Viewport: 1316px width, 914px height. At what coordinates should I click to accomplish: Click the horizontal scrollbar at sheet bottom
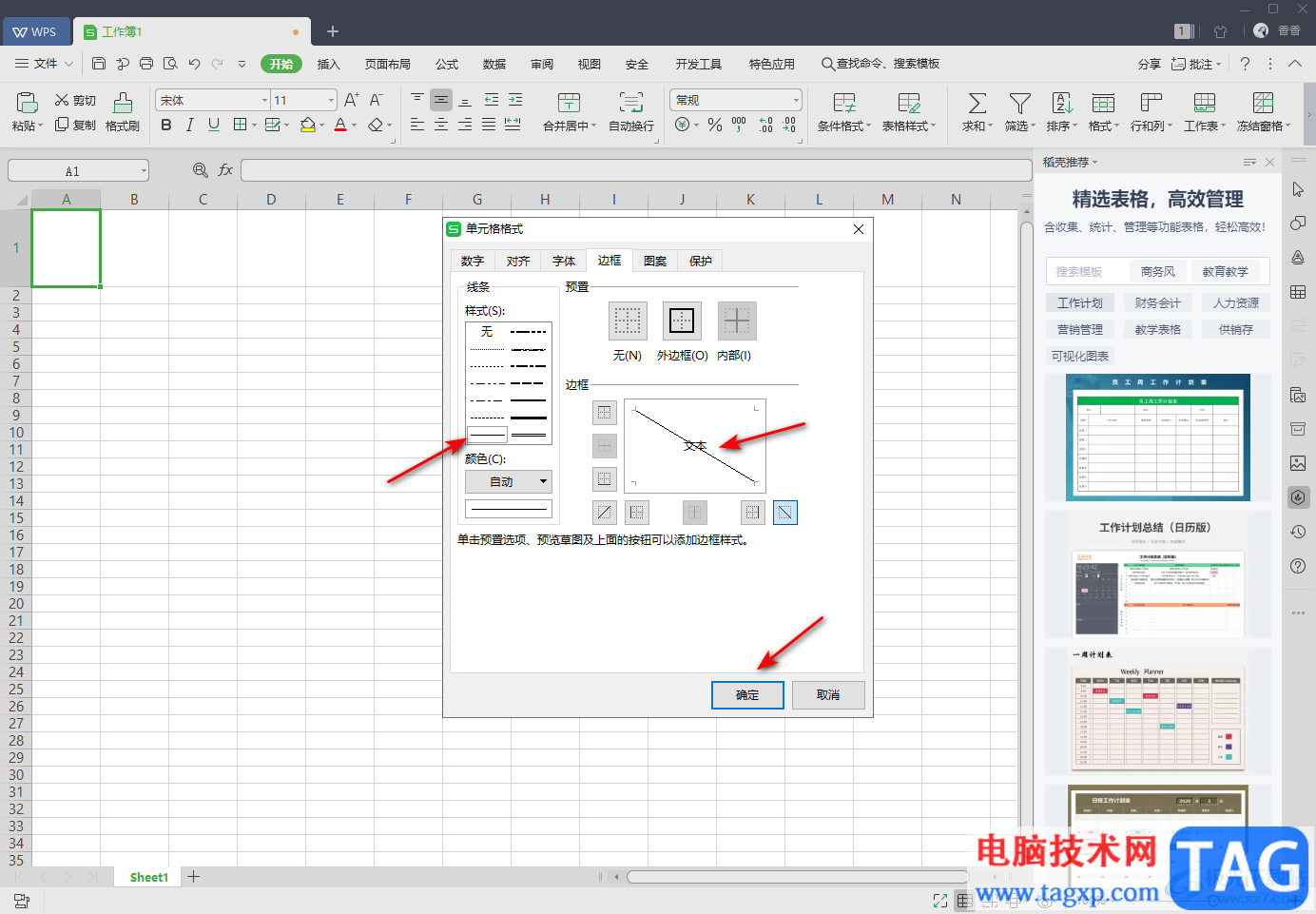pos(796,877)
